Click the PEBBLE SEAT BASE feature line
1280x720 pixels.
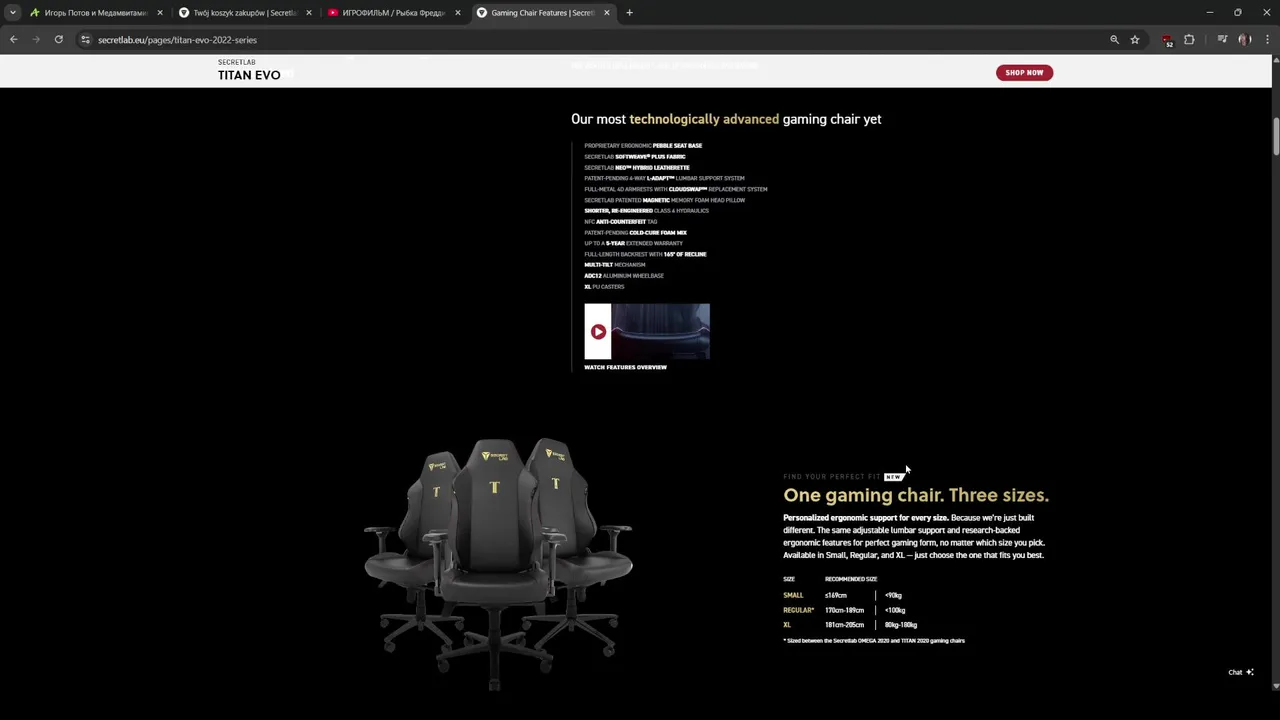click(x=643, y=146)
